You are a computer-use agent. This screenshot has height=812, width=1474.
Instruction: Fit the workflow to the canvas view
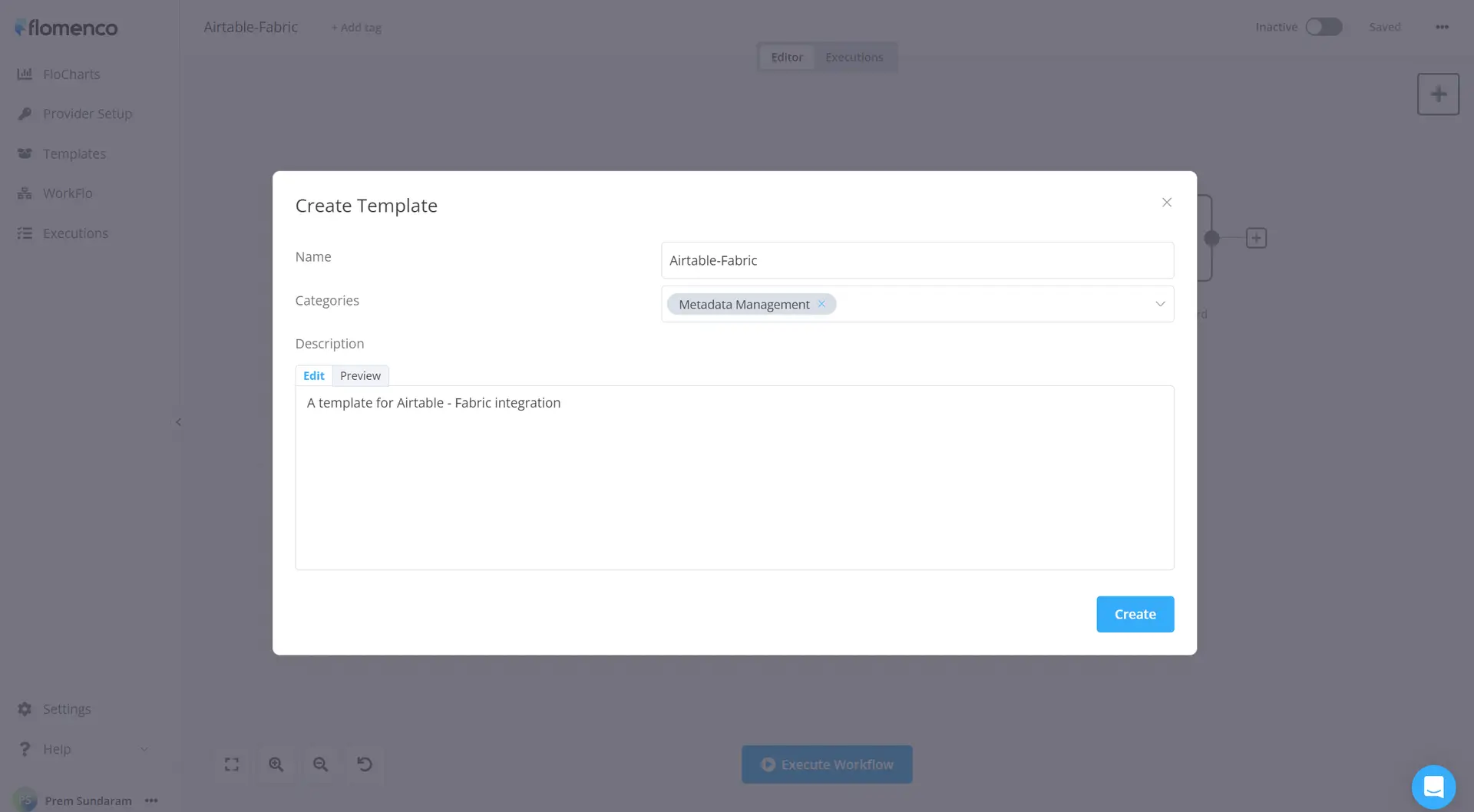point(232,764)
